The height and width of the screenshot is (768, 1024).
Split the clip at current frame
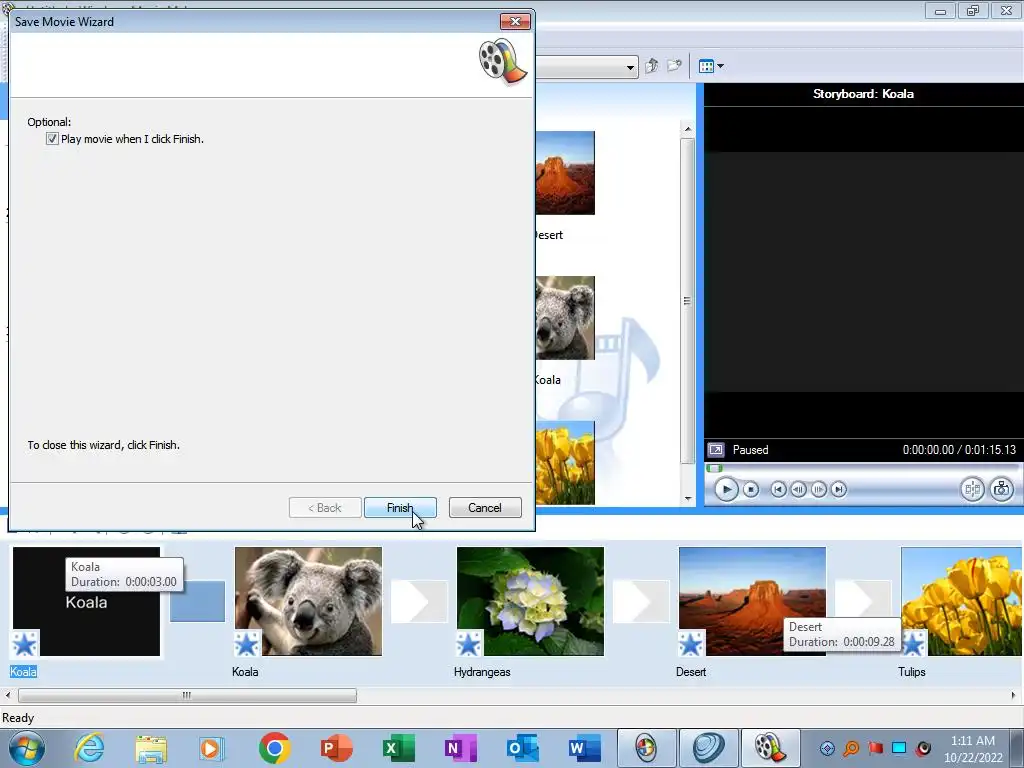point(972,489)
